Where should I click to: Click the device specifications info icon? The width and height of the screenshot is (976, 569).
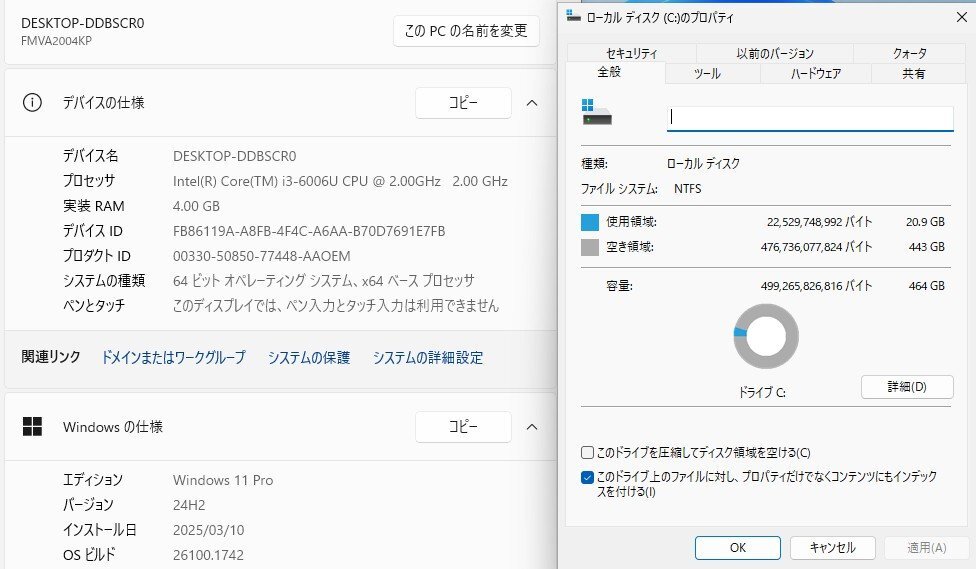[x=32, y=103]
